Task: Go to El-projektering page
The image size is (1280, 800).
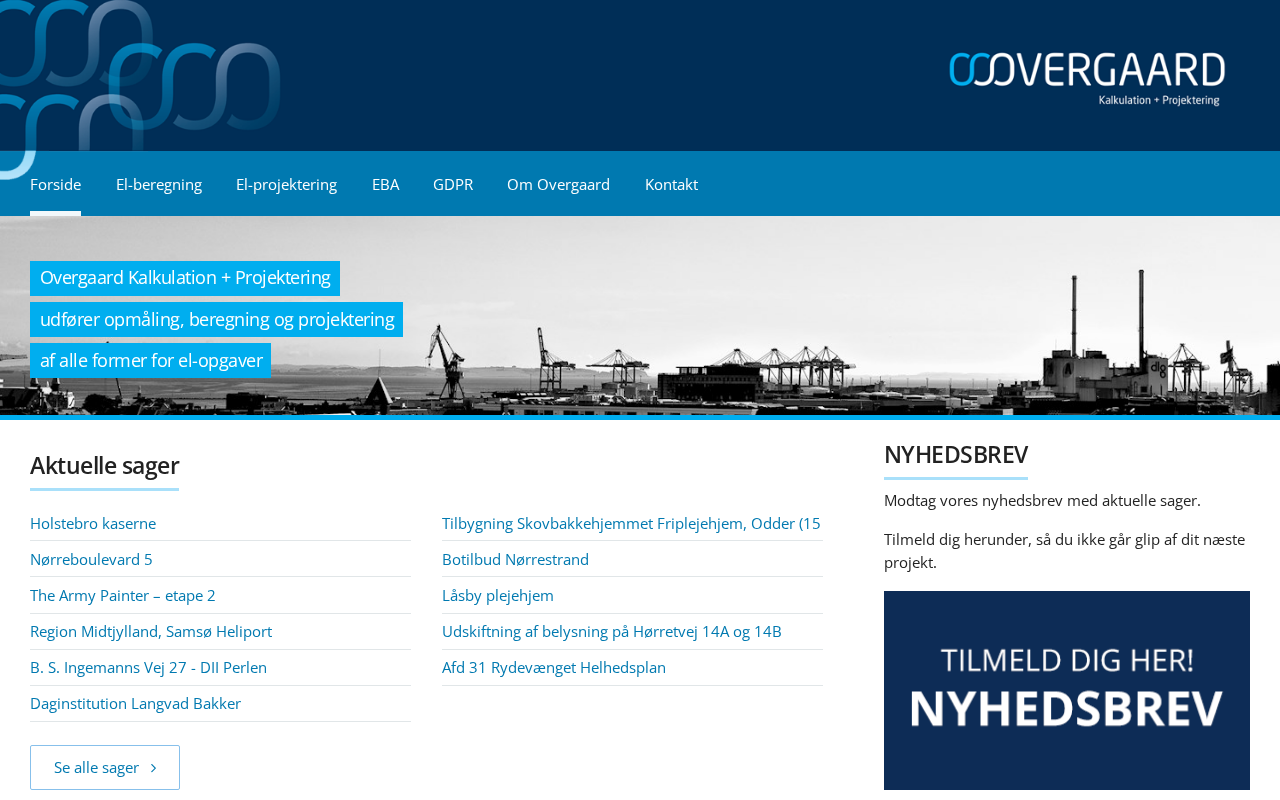Action: click(x=286, y=184)
